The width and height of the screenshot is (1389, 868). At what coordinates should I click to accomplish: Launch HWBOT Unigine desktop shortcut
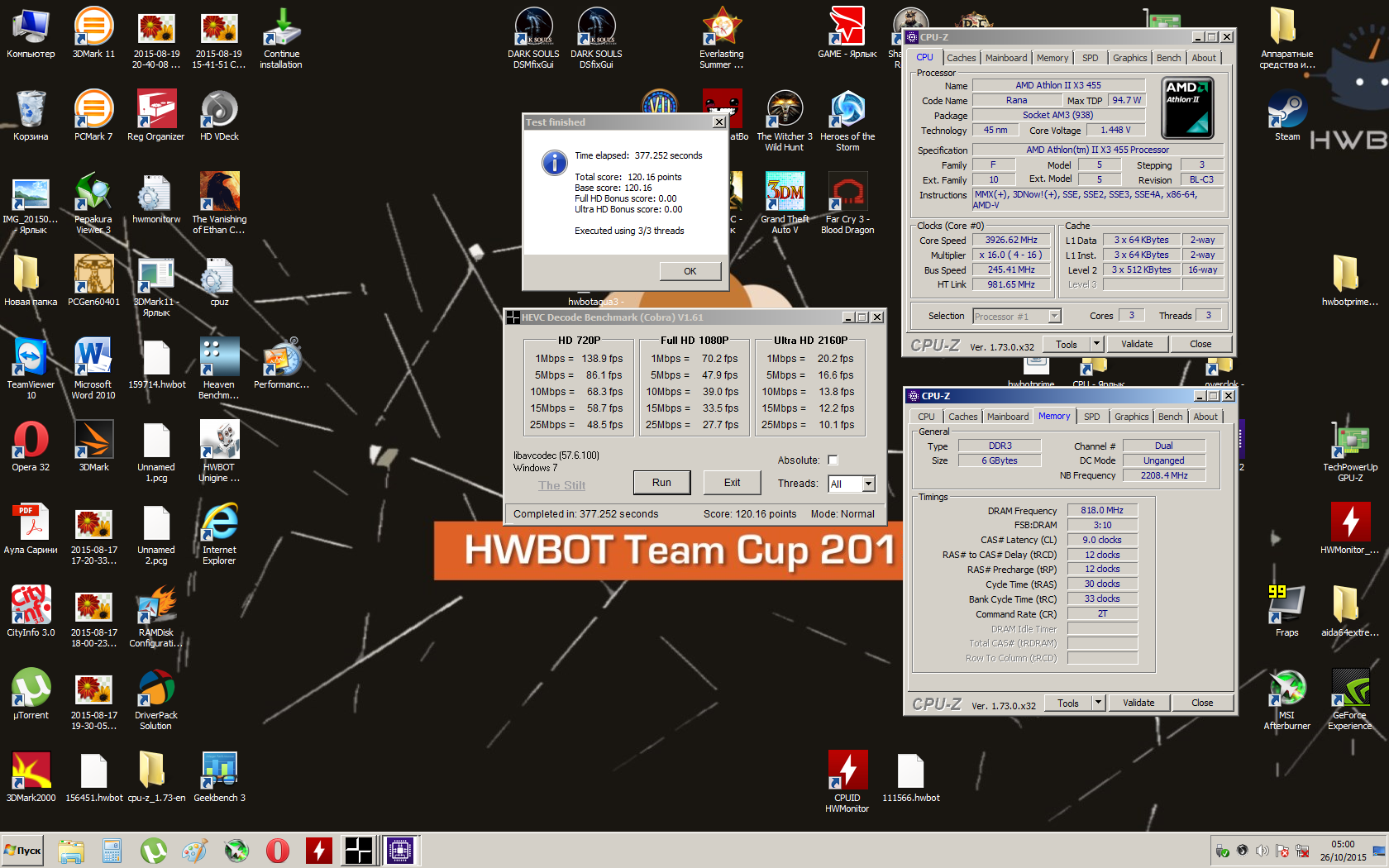click(219, 451)
